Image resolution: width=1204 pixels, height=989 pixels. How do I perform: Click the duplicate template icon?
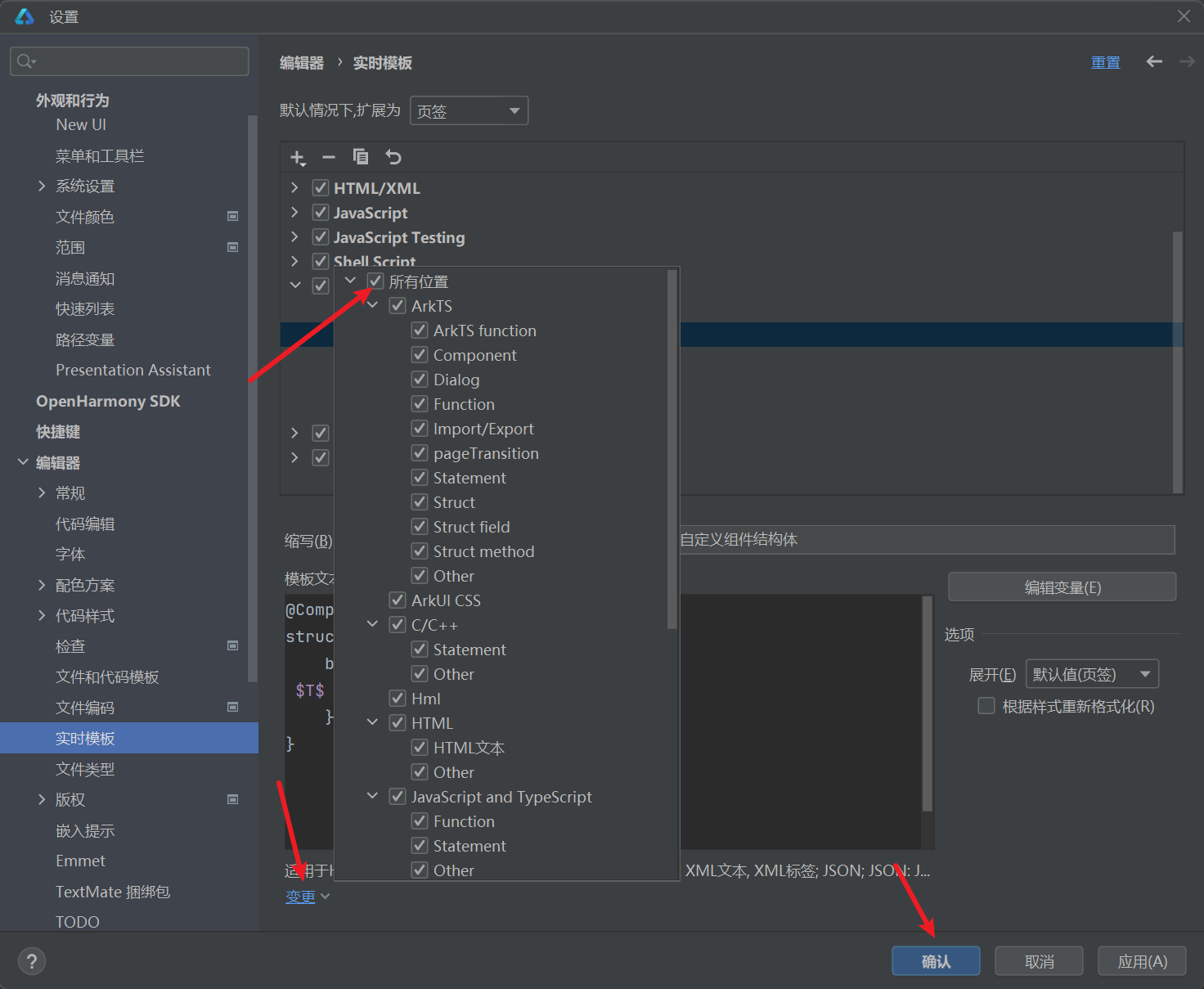(361, 157)
